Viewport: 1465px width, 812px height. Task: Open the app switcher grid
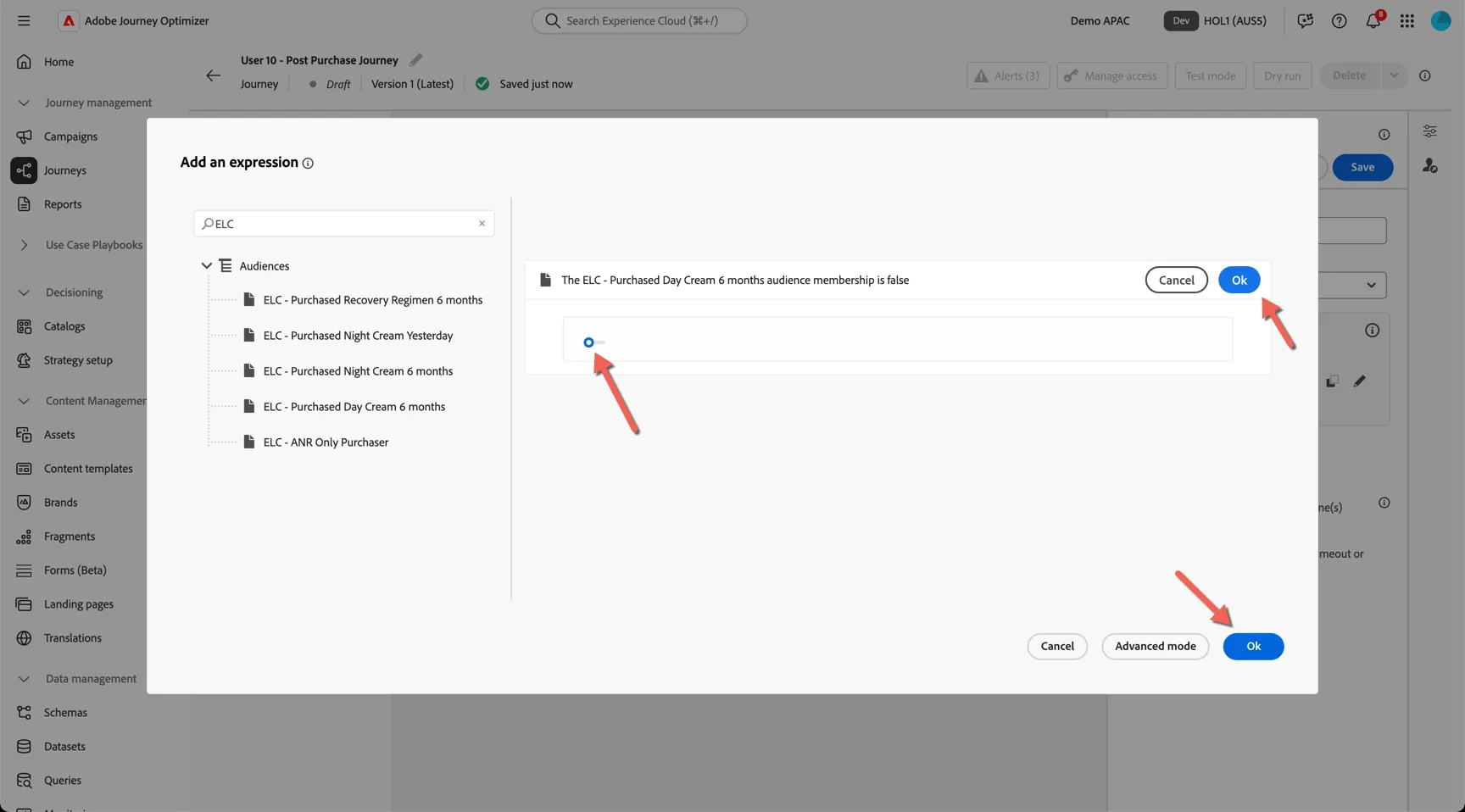(x=1407, y=20)
